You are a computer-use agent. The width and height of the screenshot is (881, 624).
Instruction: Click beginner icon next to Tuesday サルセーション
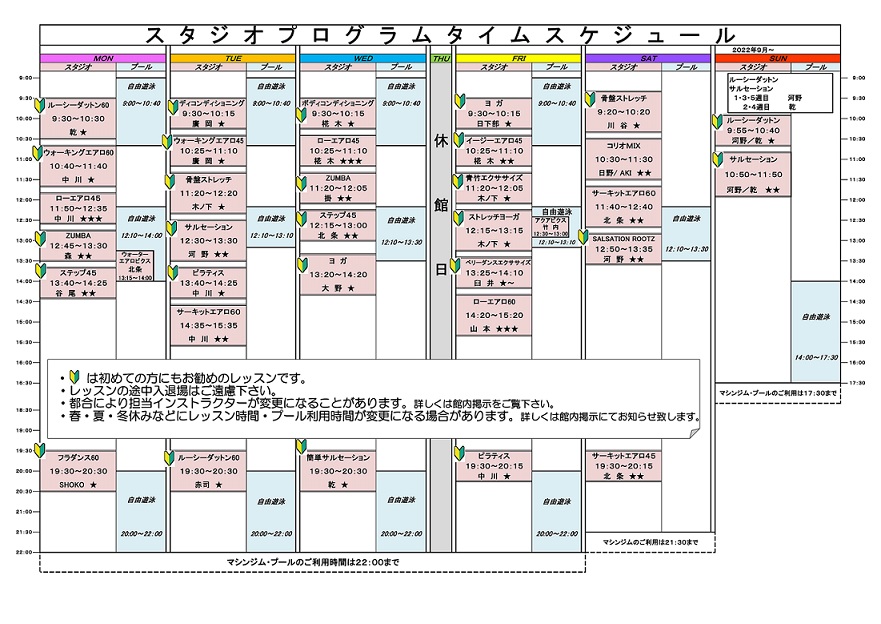point(172,228)
